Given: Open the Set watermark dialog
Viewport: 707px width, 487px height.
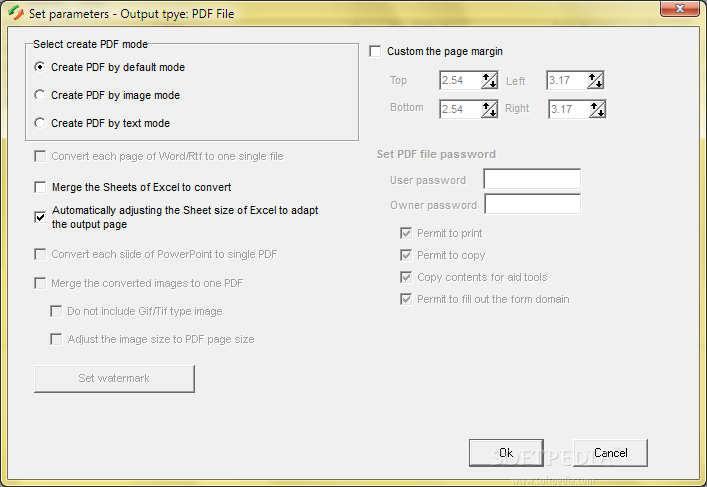Looking at the screenshot, I should [114, 379].
